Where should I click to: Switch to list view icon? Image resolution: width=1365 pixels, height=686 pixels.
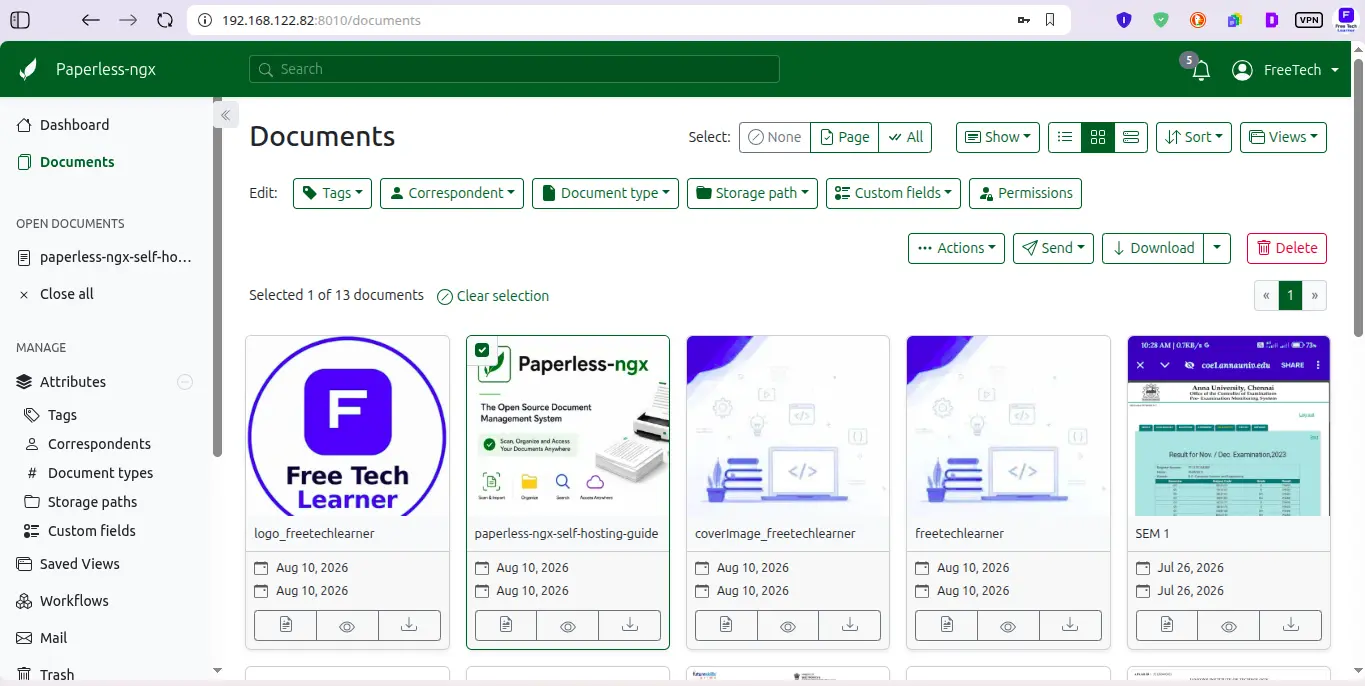[x=1065, y=137]
